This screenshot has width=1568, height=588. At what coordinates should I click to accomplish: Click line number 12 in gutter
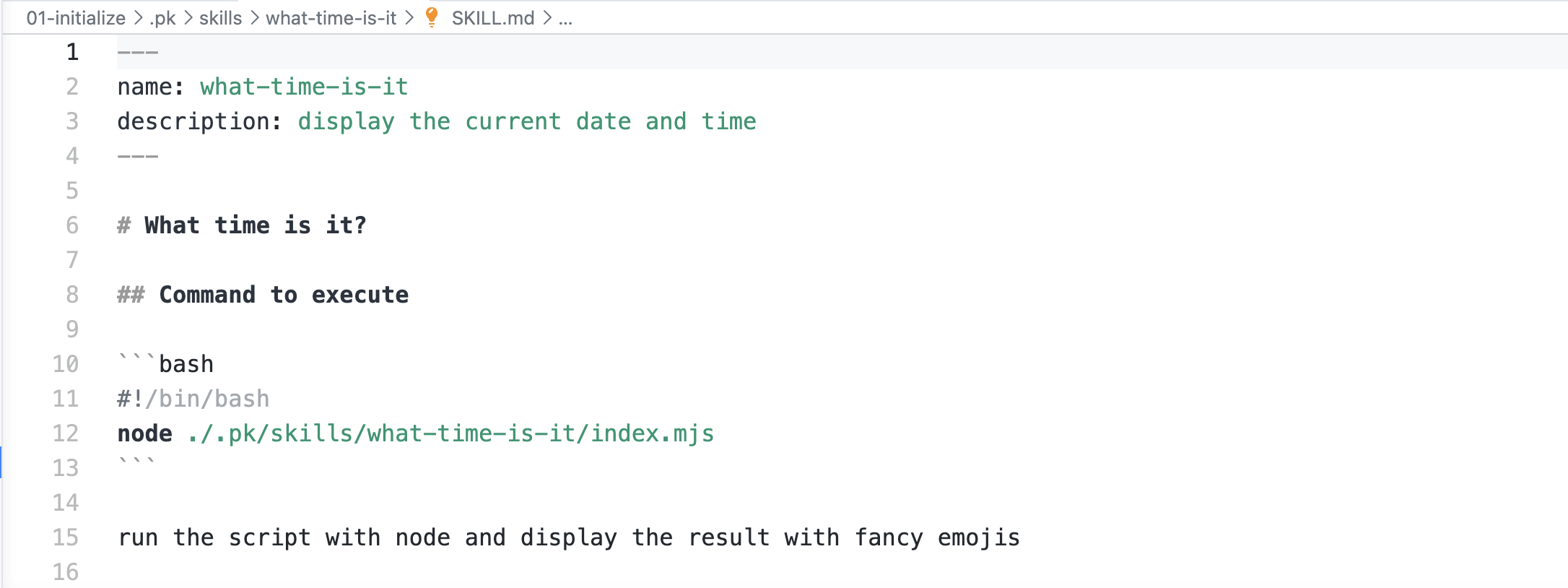(66, 433)
